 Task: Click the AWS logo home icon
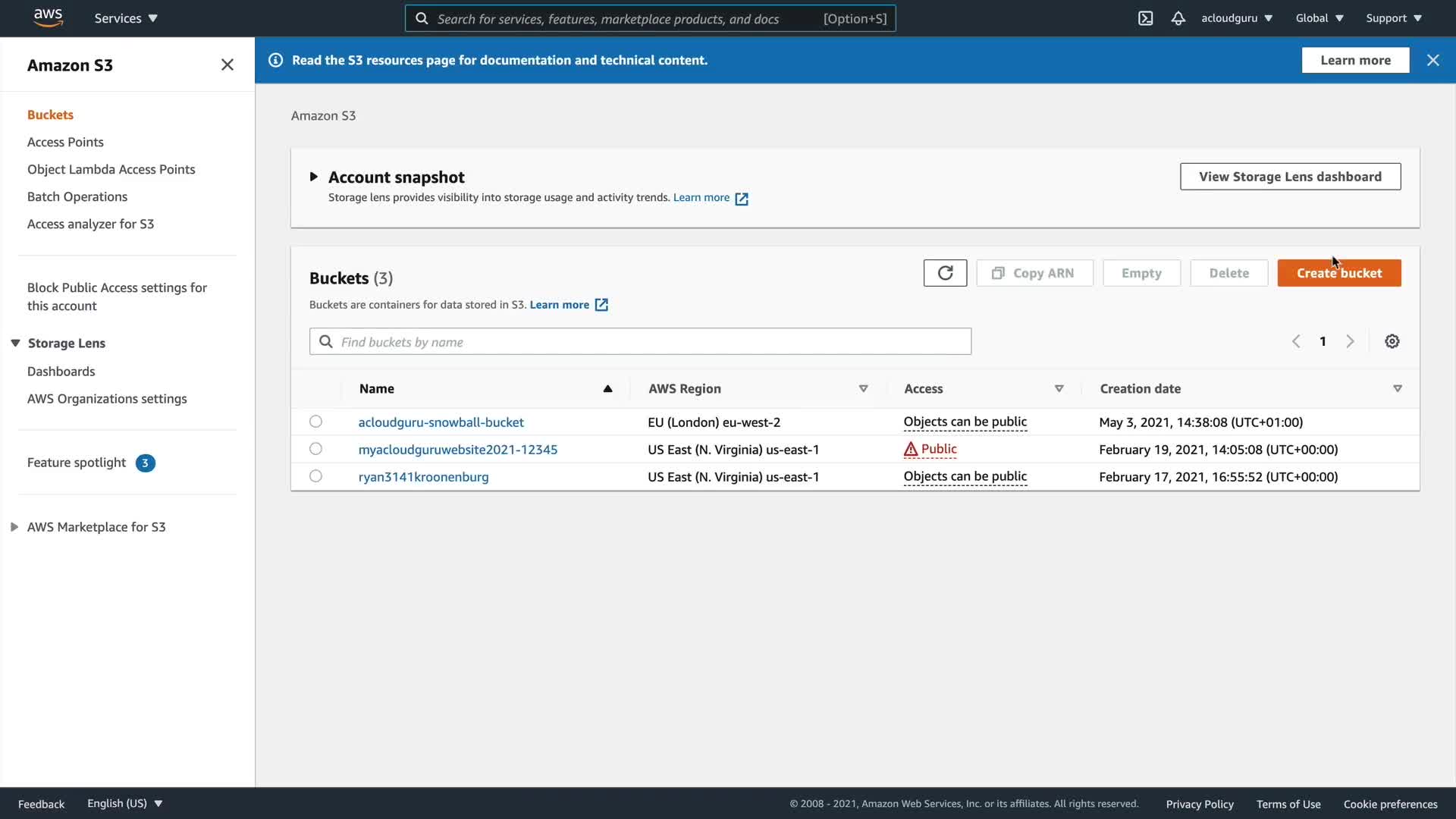click(x=48, y=17)
